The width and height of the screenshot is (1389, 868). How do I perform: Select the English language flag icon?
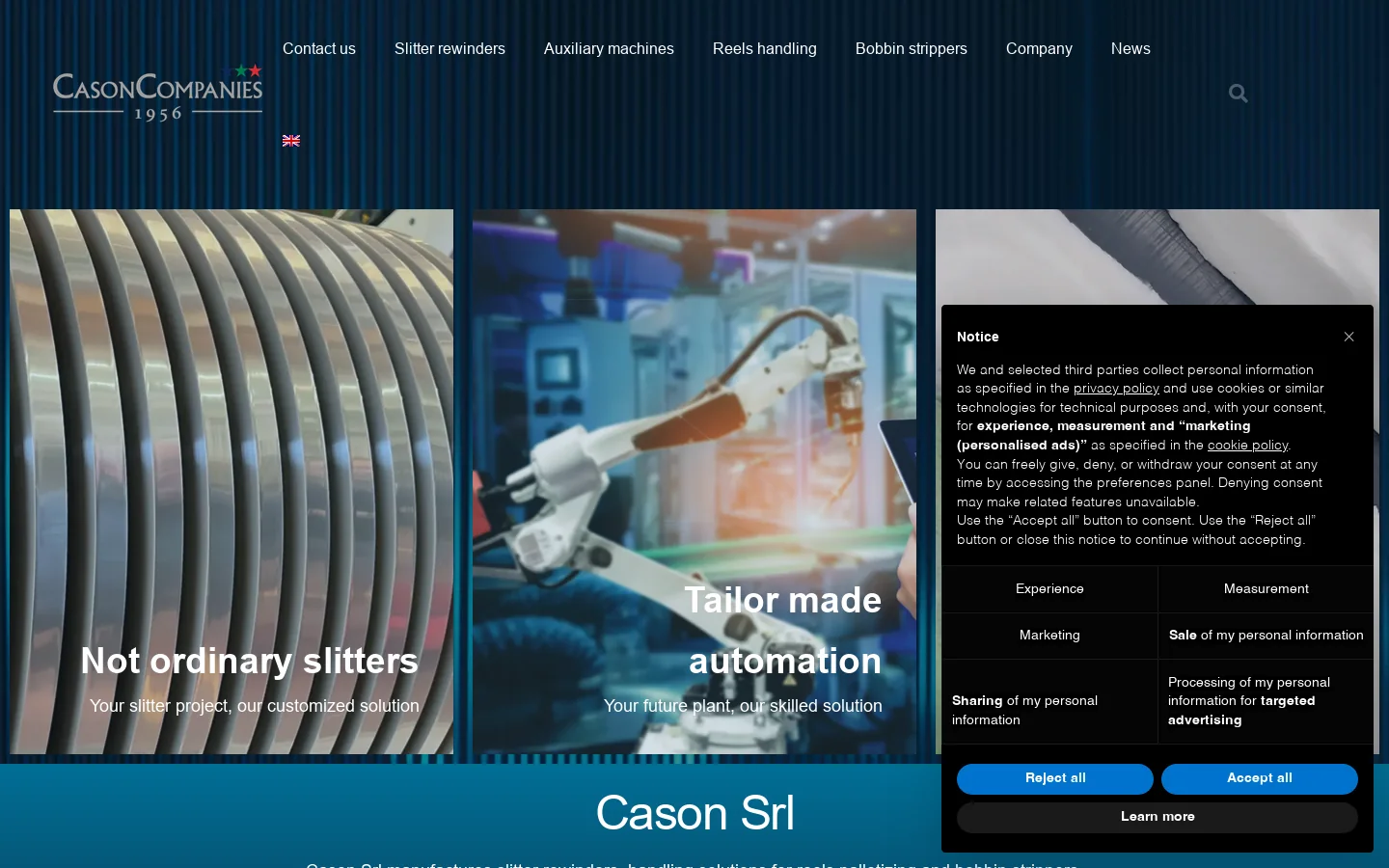[291, 141]
